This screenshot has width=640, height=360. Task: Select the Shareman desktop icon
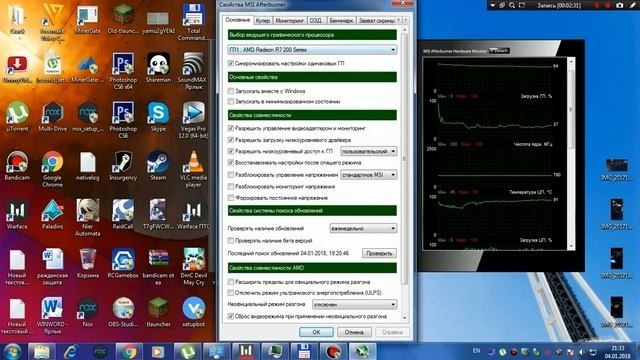point(158,68)
